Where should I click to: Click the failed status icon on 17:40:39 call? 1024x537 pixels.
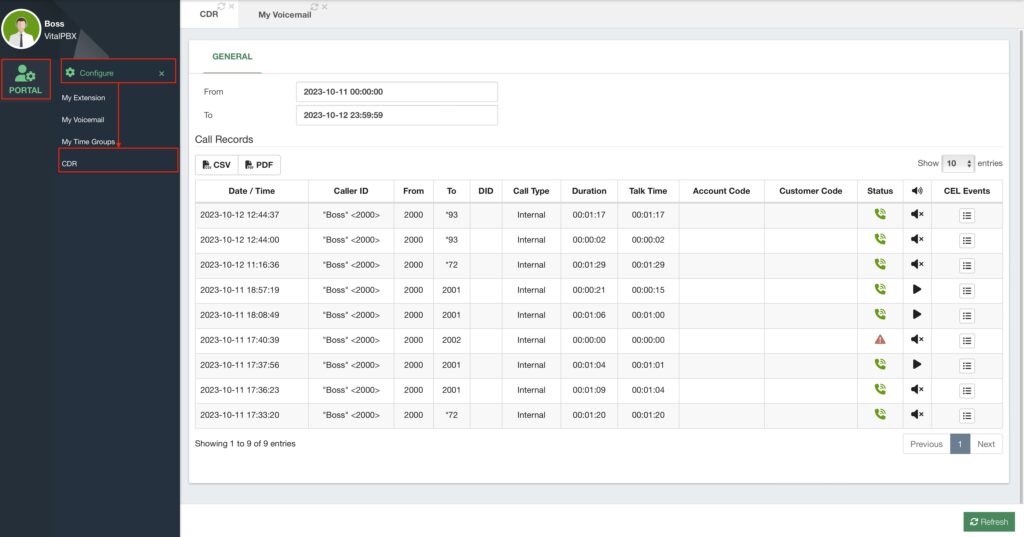[880, 340]
